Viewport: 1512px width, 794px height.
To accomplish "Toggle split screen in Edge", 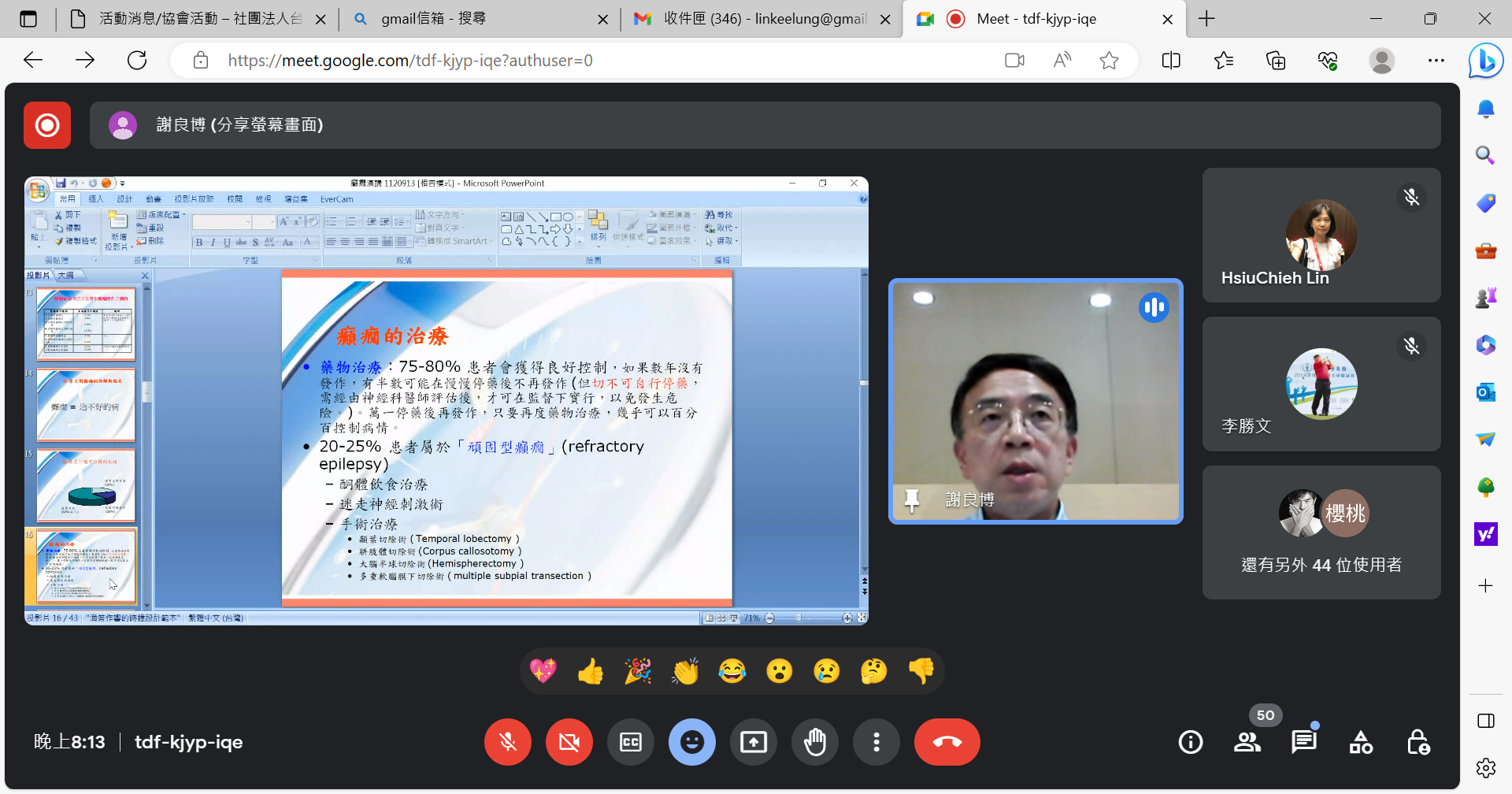I will pos(1171,61).
